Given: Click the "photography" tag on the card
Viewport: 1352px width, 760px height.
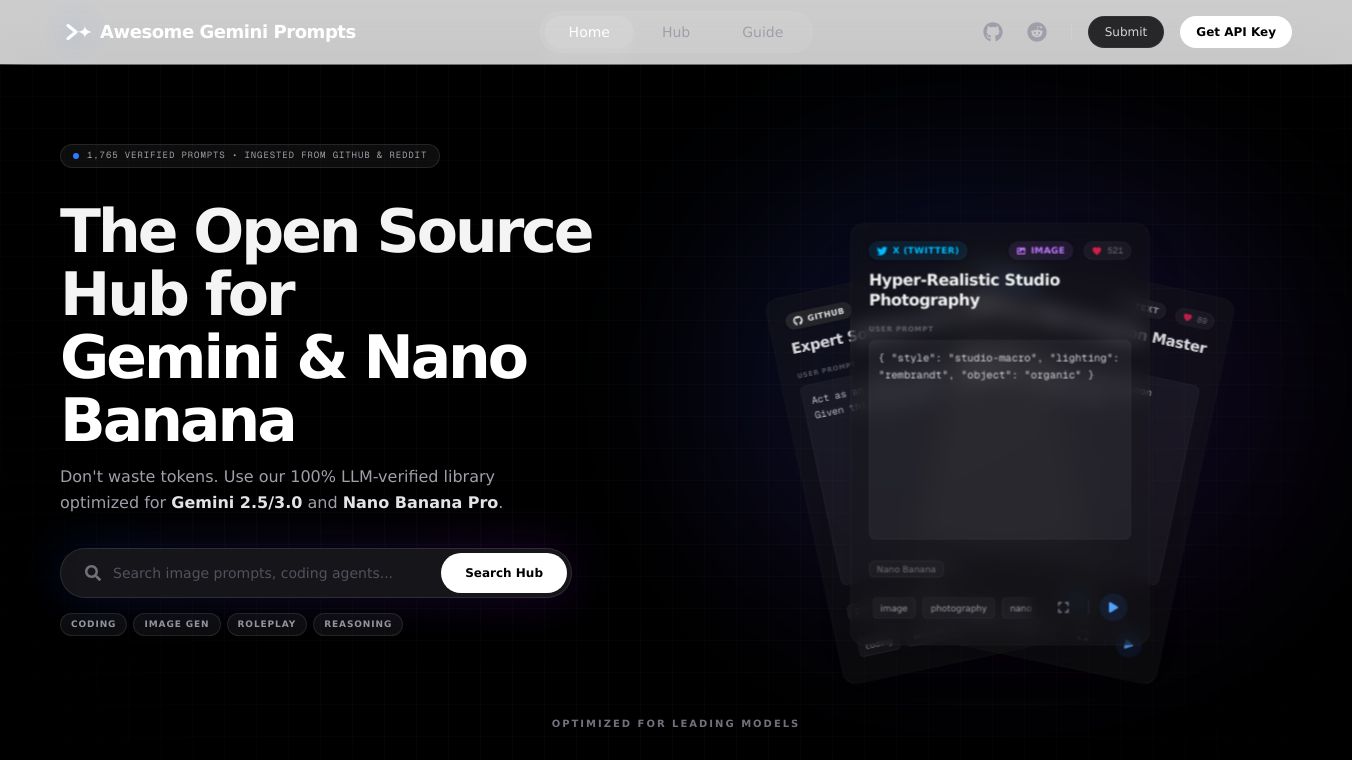Looking at the screenshot, I should click(958, 608).
